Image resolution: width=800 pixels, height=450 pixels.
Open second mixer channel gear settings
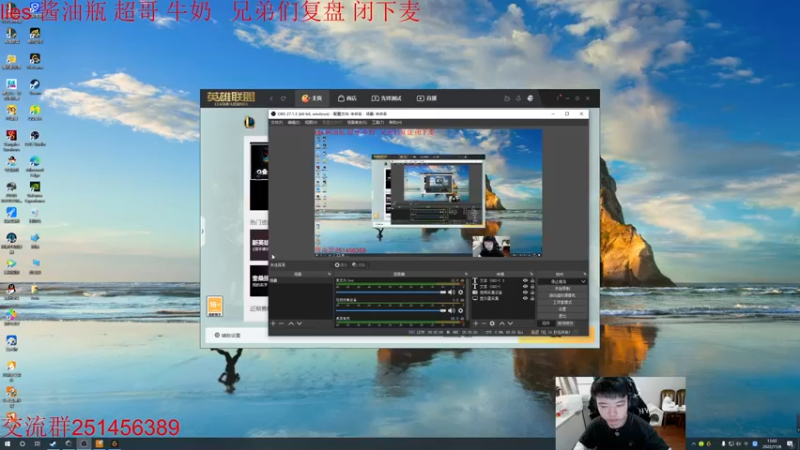(460, 310)
